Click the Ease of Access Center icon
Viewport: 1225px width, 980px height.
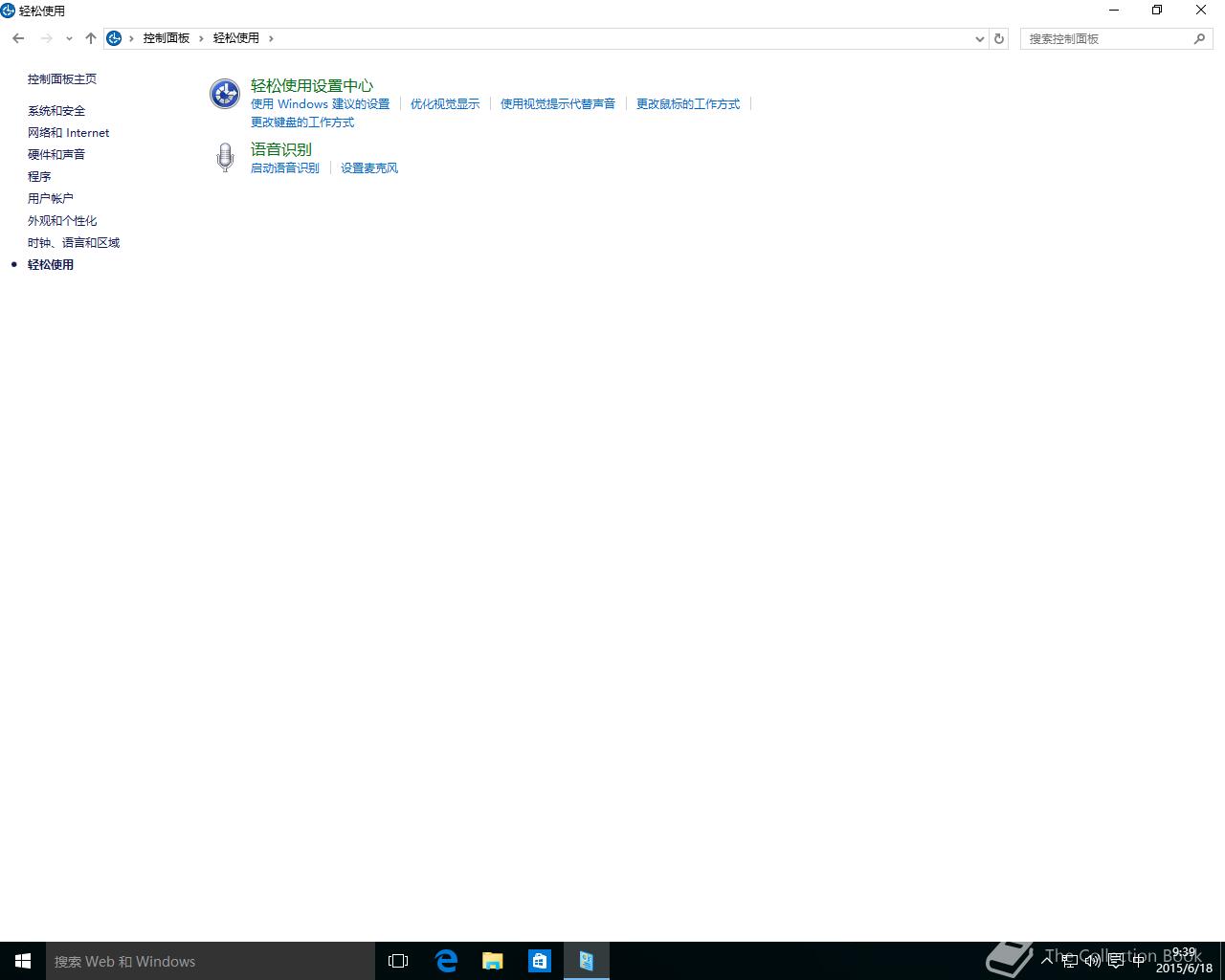click(225, 94)
